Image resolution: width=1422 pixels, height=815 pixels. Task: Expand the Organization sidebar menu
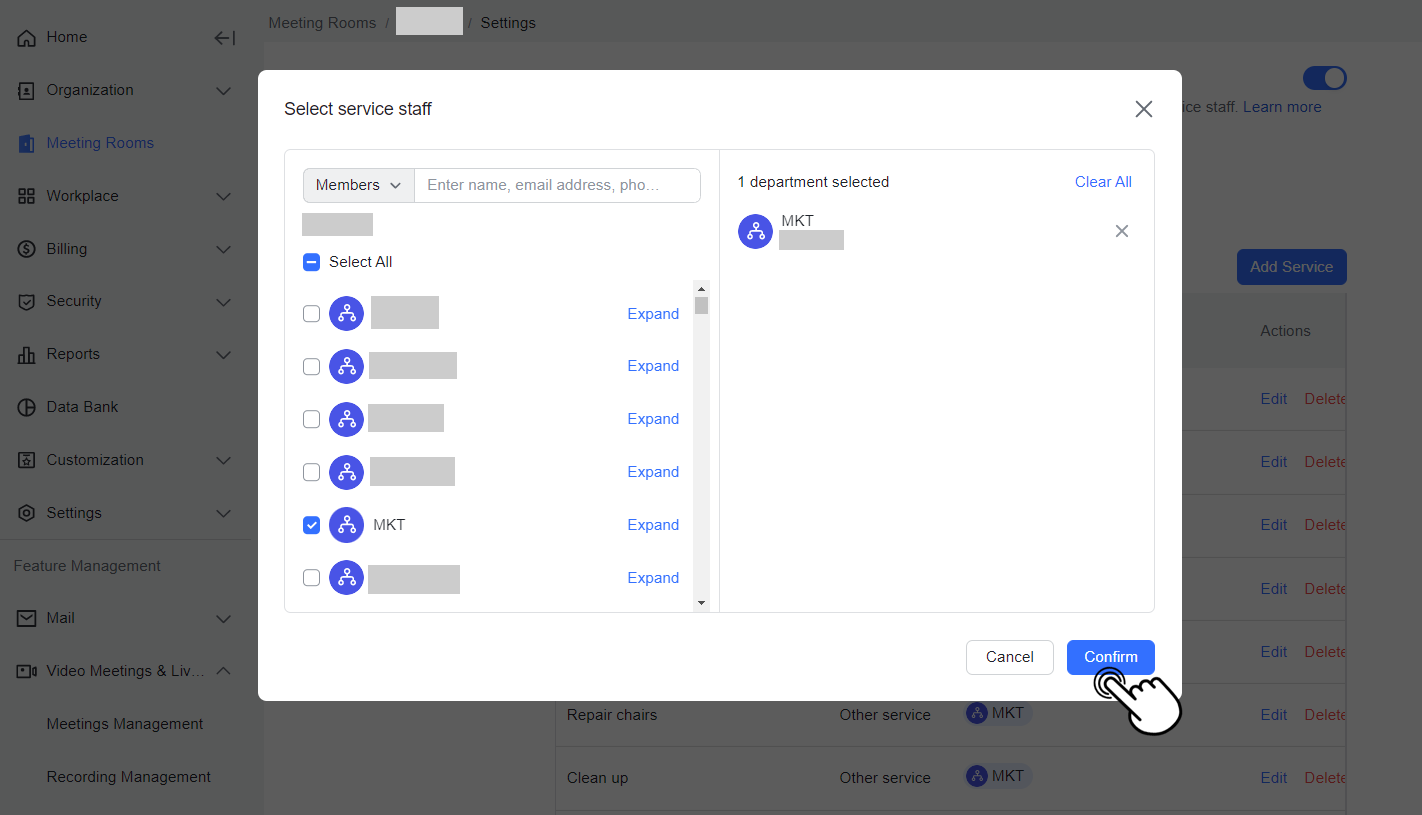point(224,91)
